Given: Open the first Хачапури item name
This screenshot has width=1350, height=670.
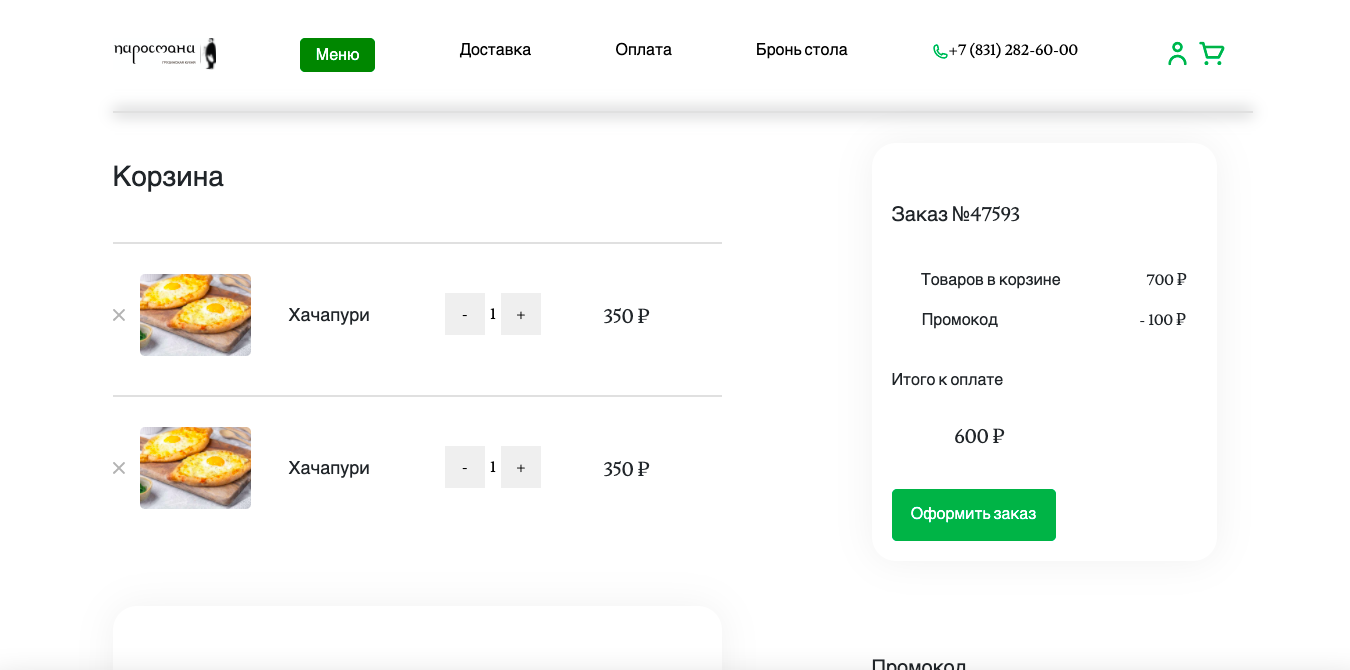Looking at the screenshot, I should pyautogui.click(x=329, y=315).
